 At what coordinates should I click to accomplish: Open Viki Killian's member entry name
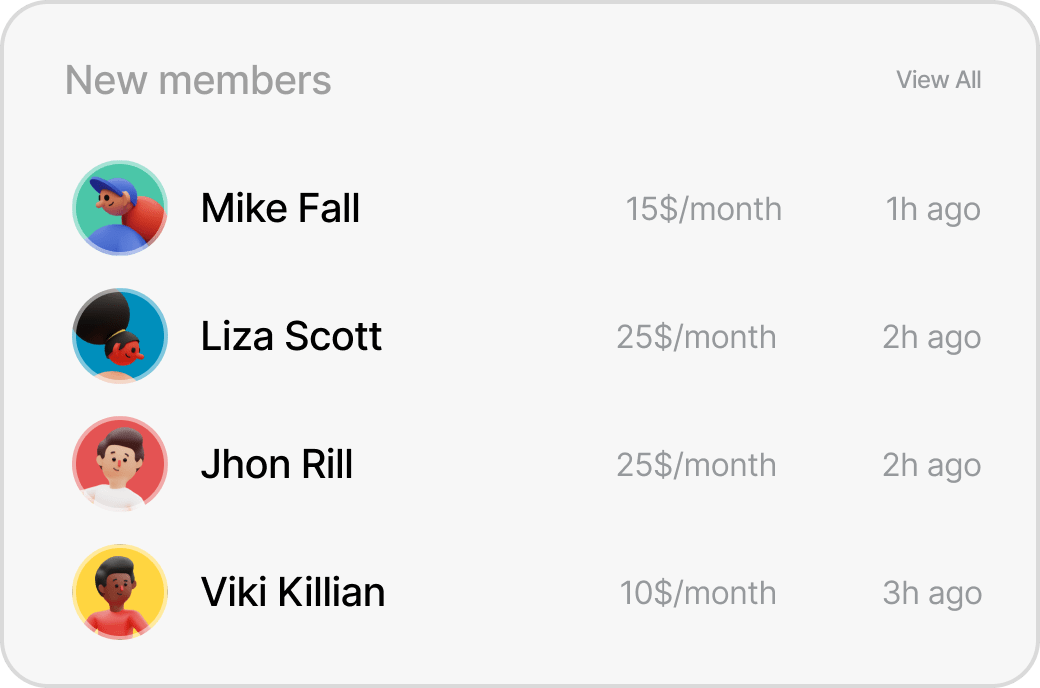coord(293,593)
